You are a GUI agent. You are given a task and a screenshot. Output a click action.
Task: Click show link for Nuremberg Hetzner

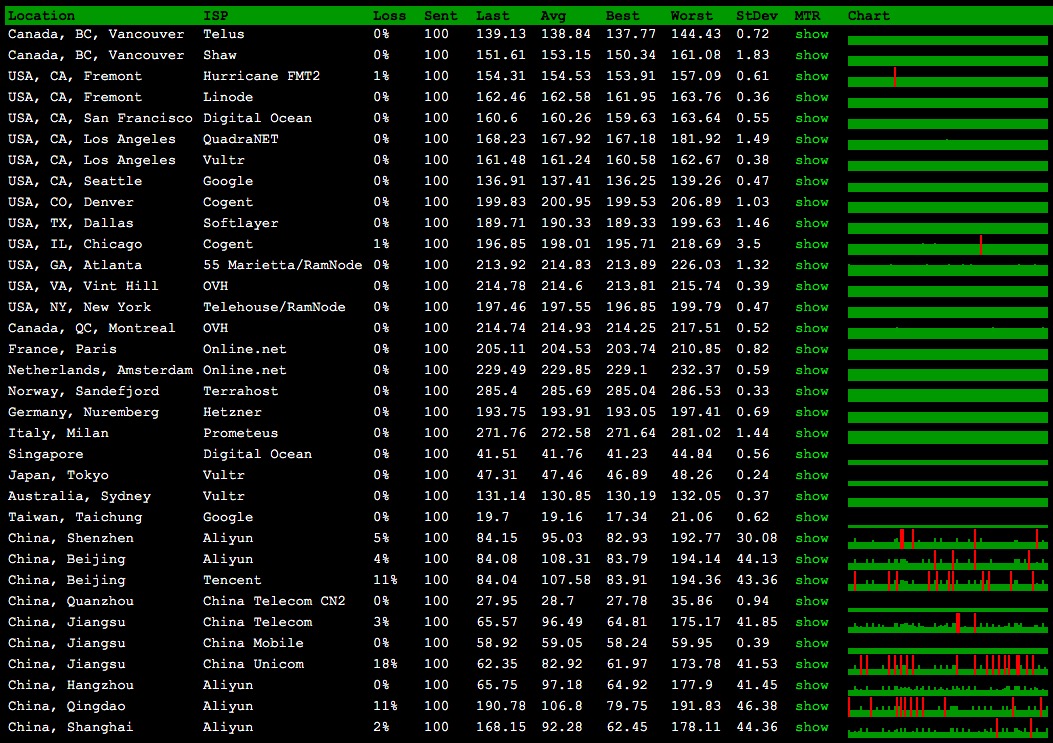point(811,412)
